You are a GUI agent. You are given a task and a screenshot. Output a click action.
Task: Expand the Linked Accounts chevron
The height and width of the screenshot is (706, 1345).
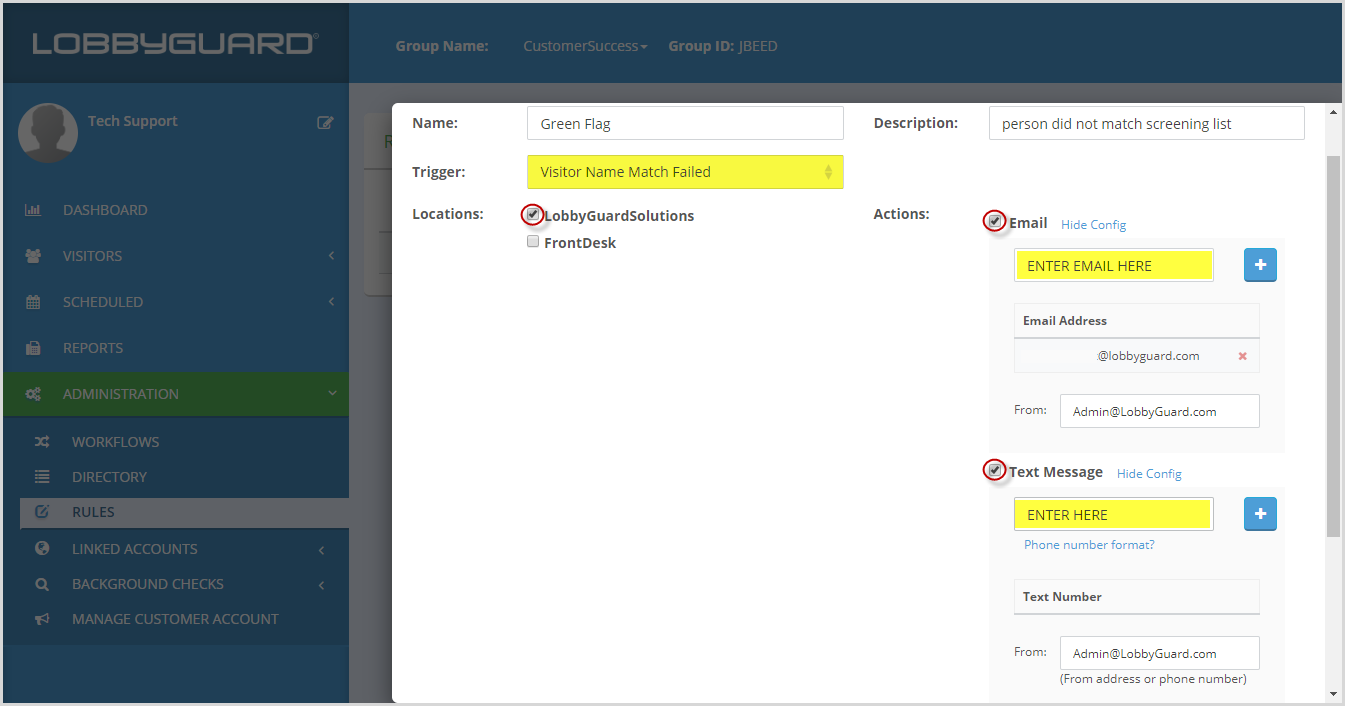(321, 549)
